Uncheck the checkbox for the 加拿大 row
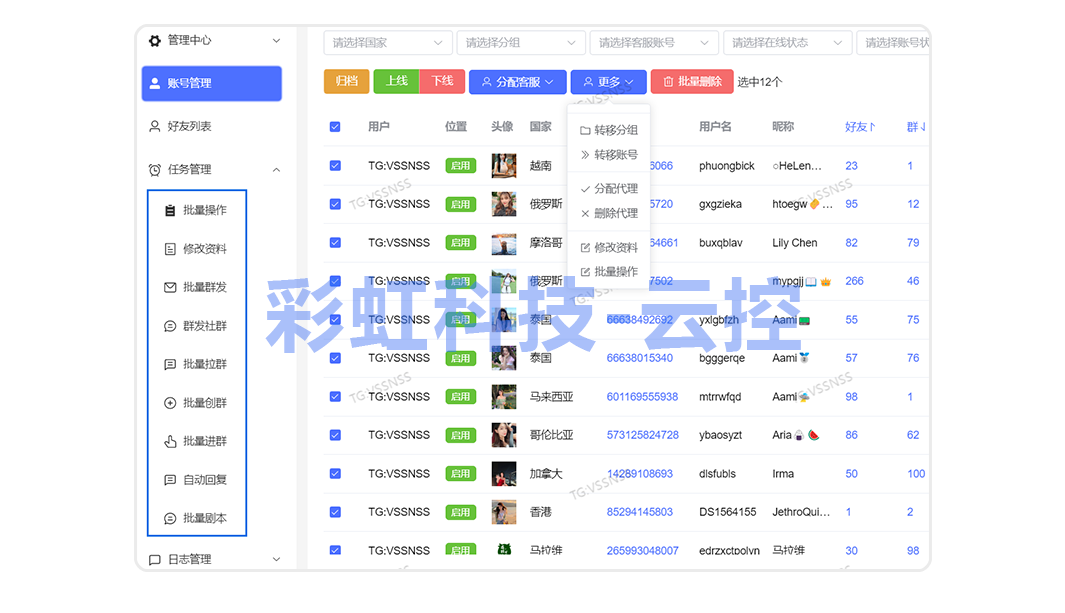This screenshot has width=1065, height=613. [335, 474]
